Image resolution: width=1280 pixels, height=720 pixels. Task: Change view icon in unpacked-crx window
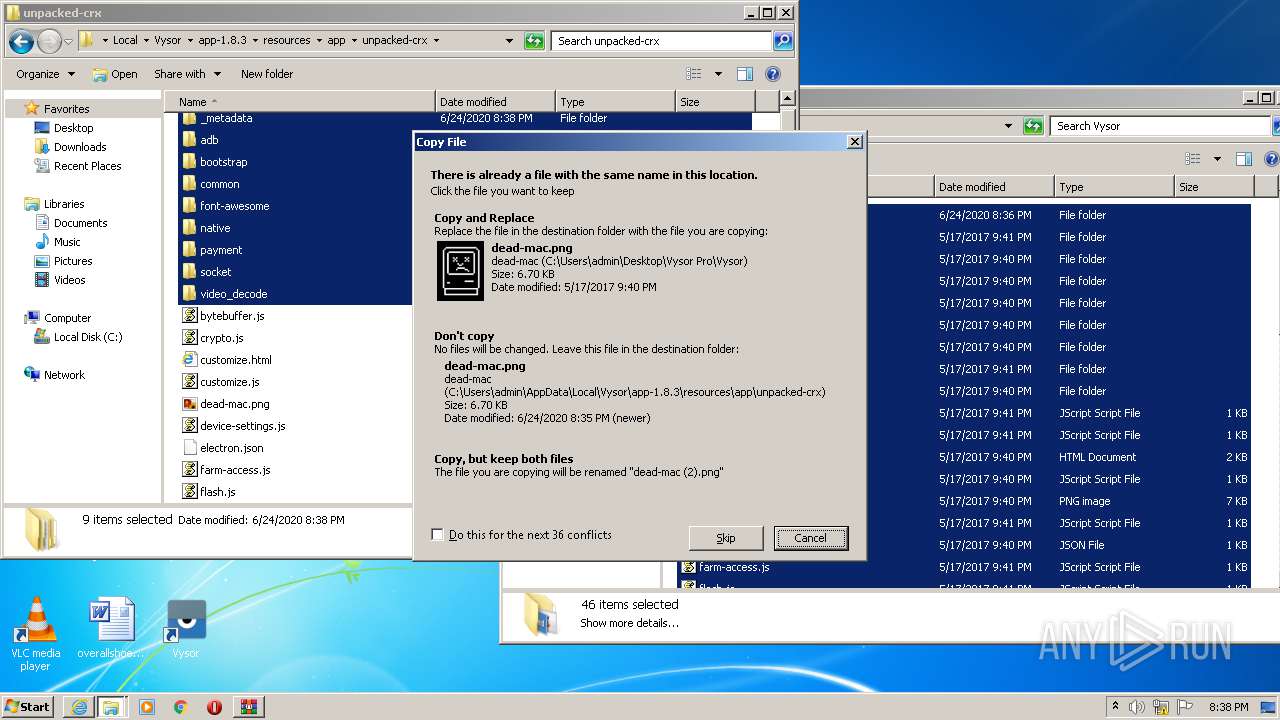(x=694, y=74)
